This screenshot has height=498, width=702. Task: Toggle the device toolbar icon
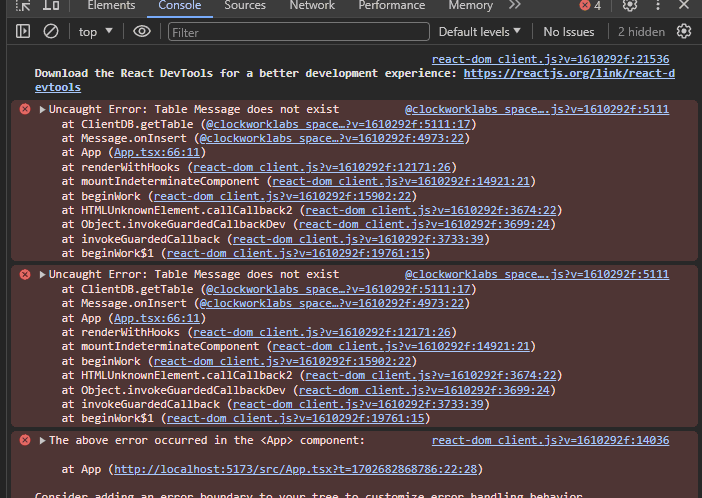51,6
